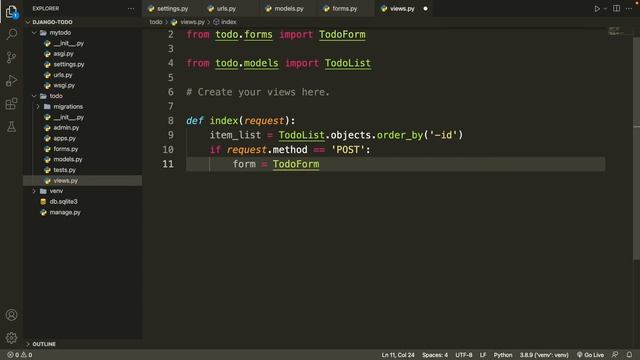Open apps.py in the explorer
This screenshot has height=360, width=640.
coord(64,138)
